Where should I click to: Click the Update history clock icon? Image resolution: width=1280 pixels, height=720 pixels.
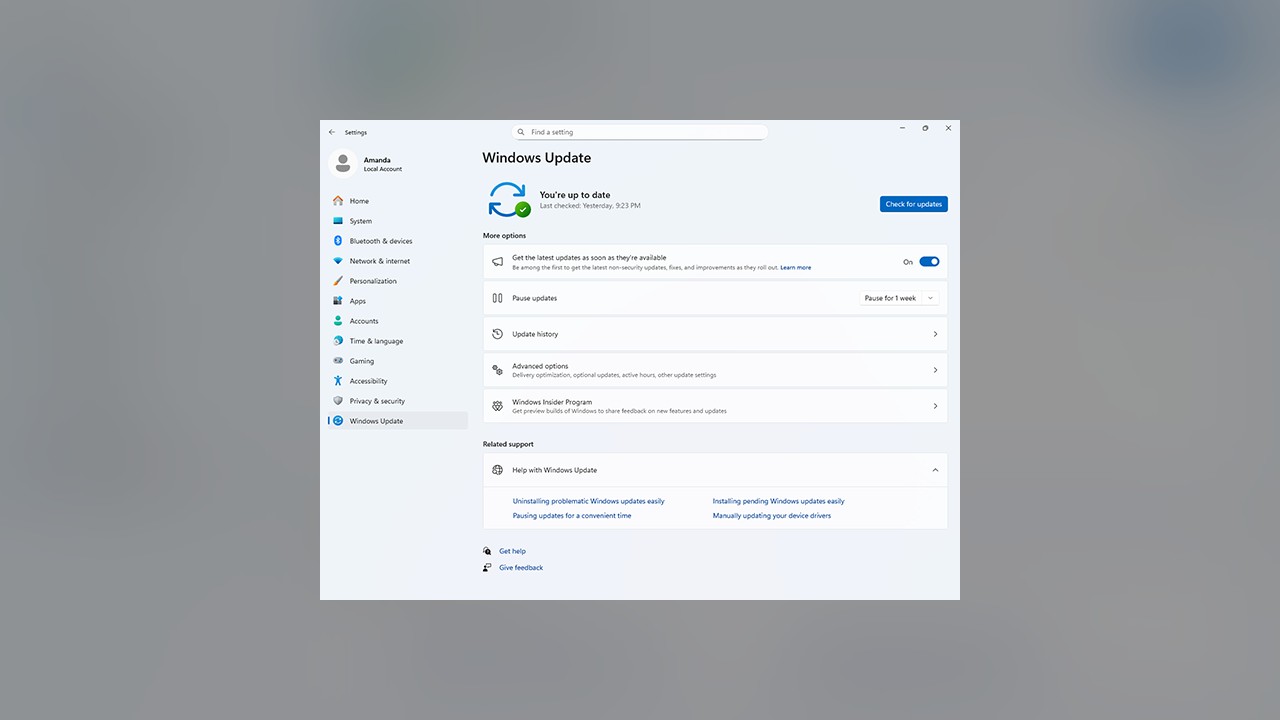click(497, 334)
